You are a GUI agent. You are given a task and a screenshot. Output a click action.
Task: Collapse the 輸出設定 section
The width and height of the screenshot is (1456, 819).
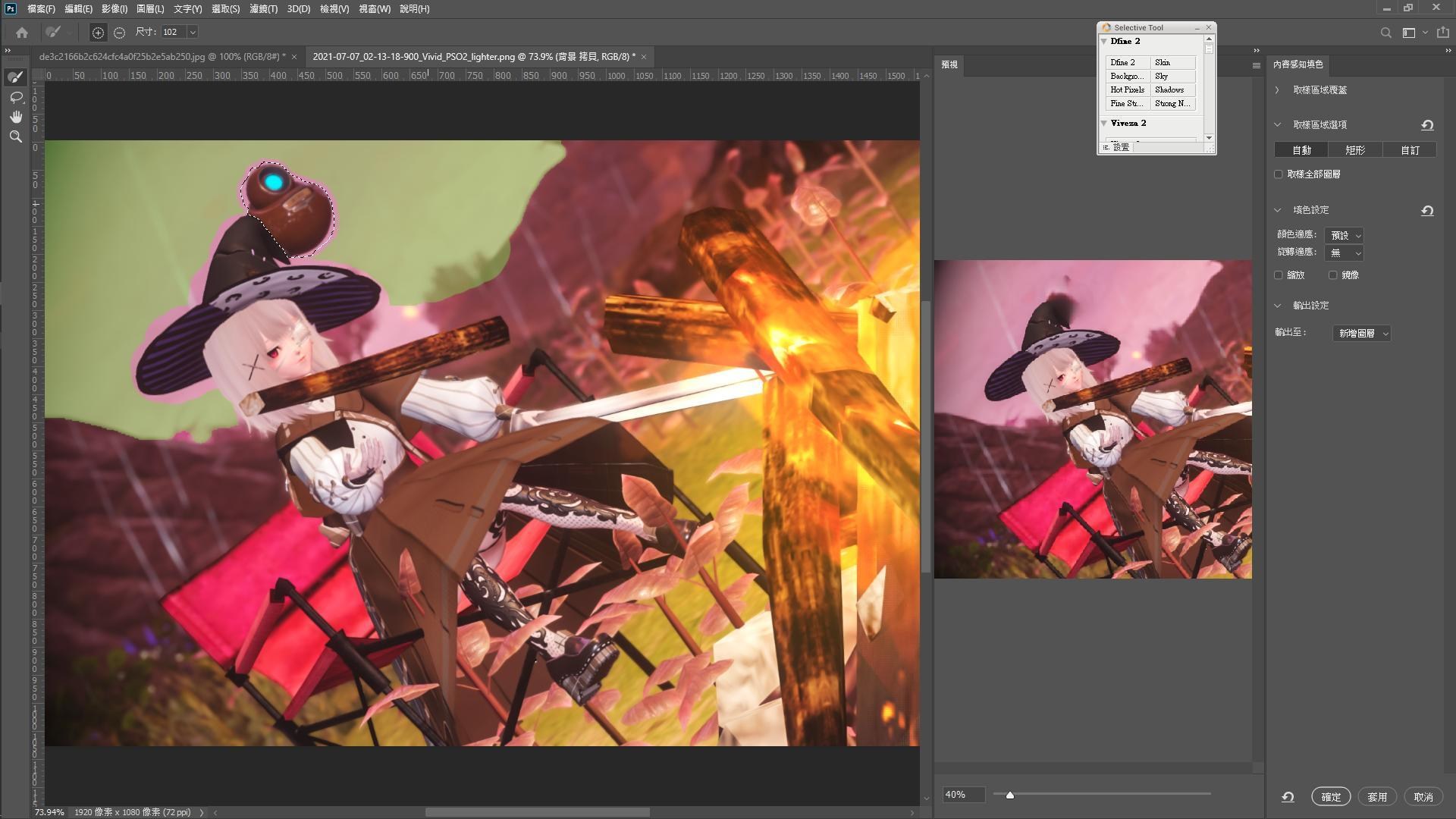pos(1277,306)
